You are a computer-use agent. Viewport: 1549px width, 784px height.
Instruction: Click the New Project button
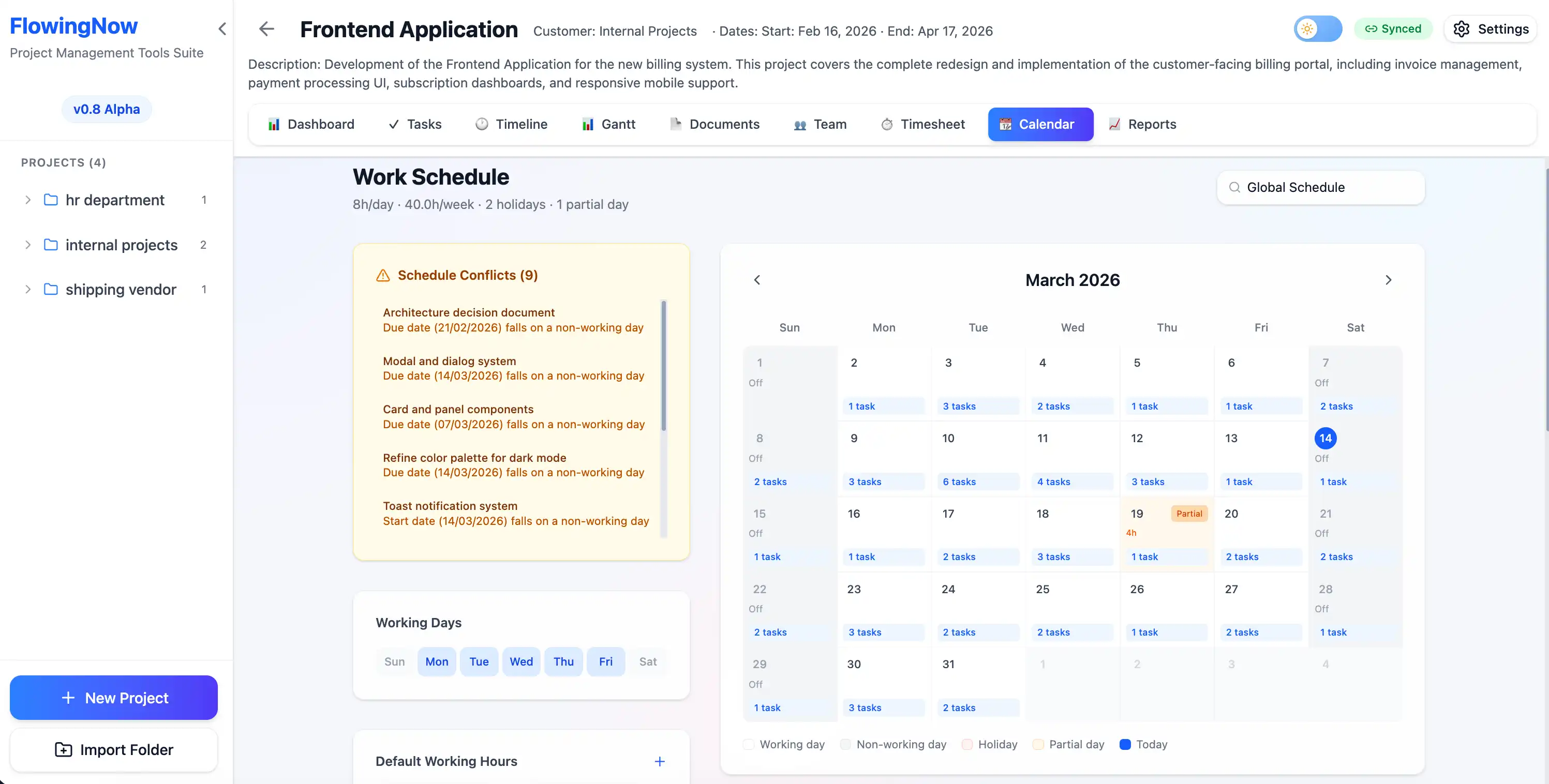tap(113, 698)
